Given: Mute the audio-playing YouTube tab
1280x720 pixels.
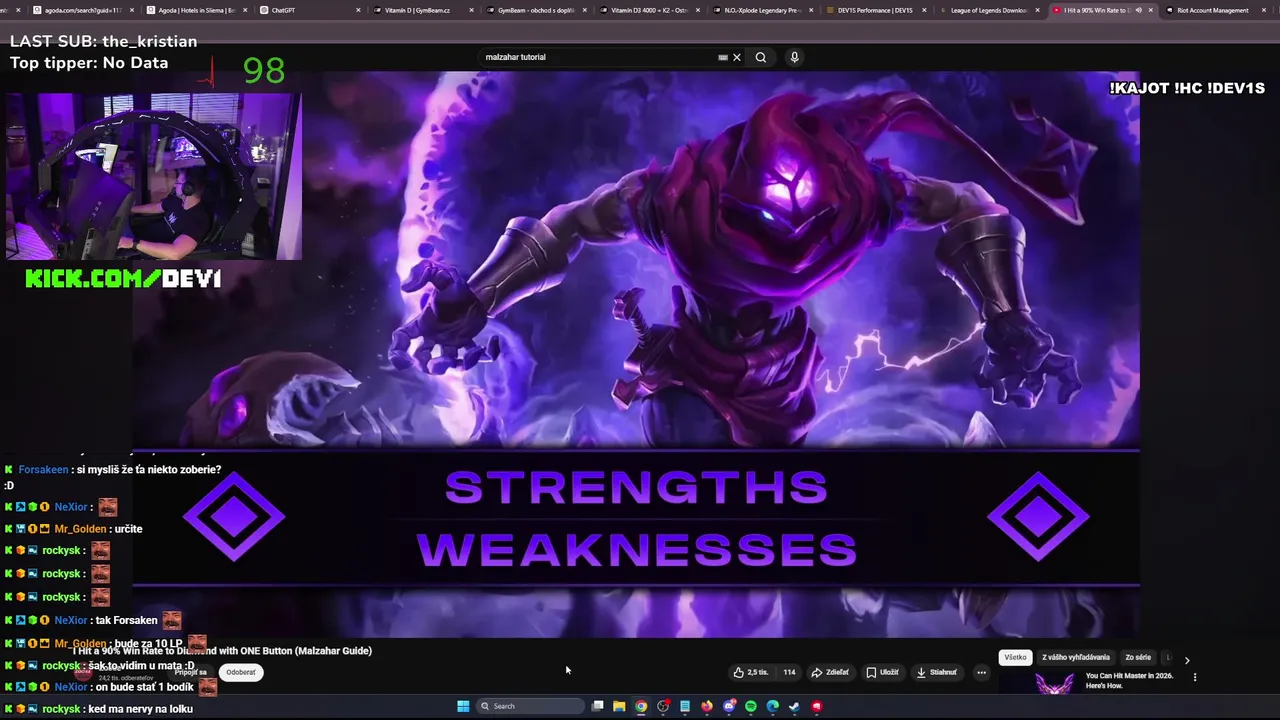Looking at the screenshot, I should point(1138,10).
